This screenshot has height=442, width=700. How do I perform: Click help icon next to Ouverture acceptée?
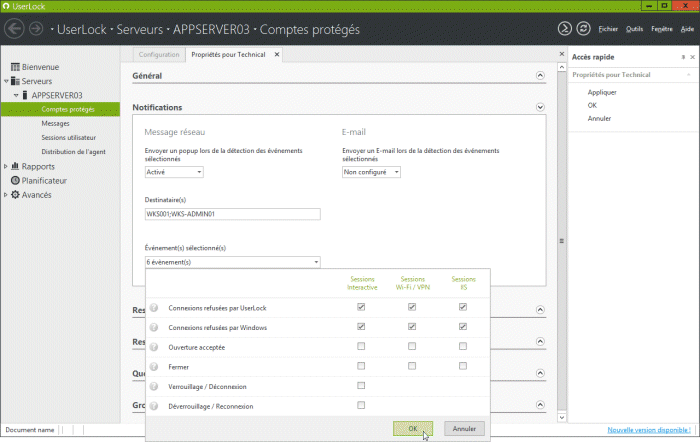tap(154, 347)
